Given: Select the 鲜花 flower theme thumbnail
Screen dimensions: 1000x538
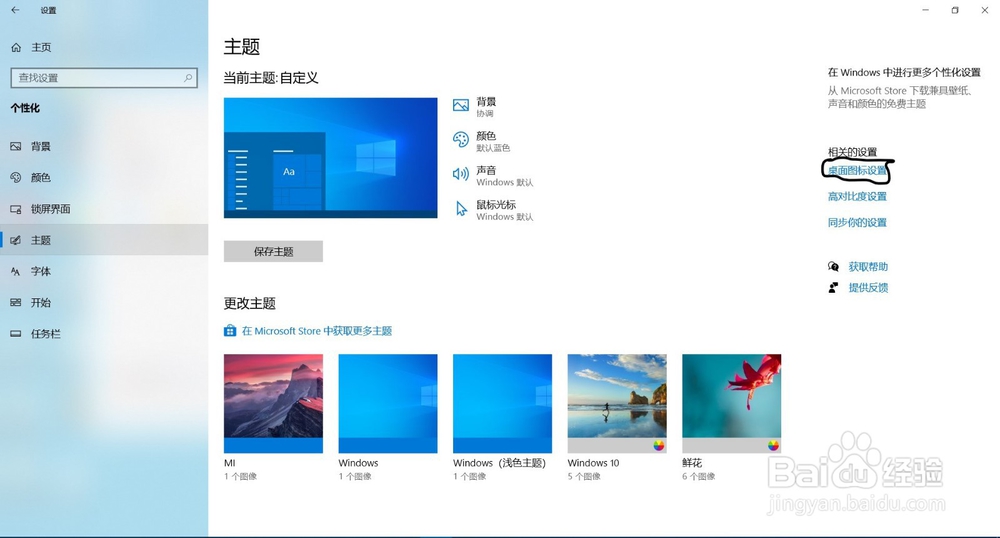Looking at the screenshot, I should click(x=732, y=404).
